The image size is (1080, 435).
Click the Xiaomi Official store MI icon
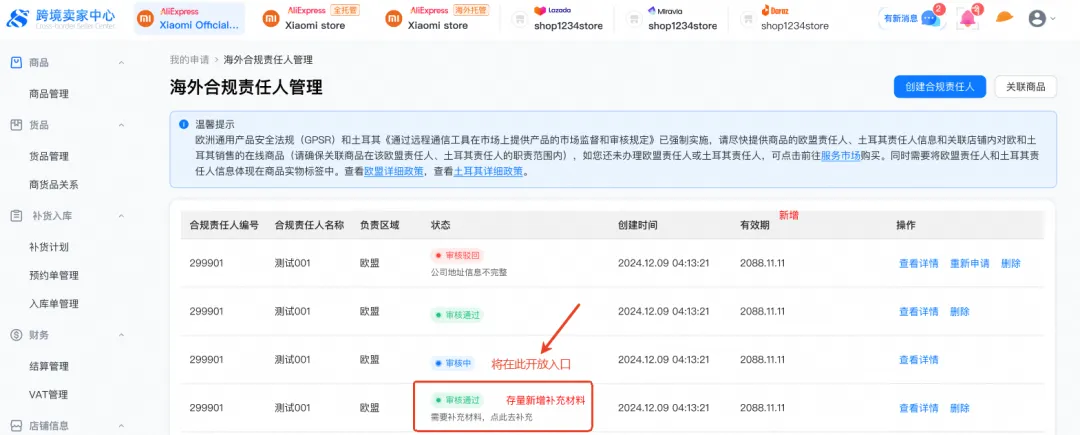pyautogui.click(x=145, y=19)
